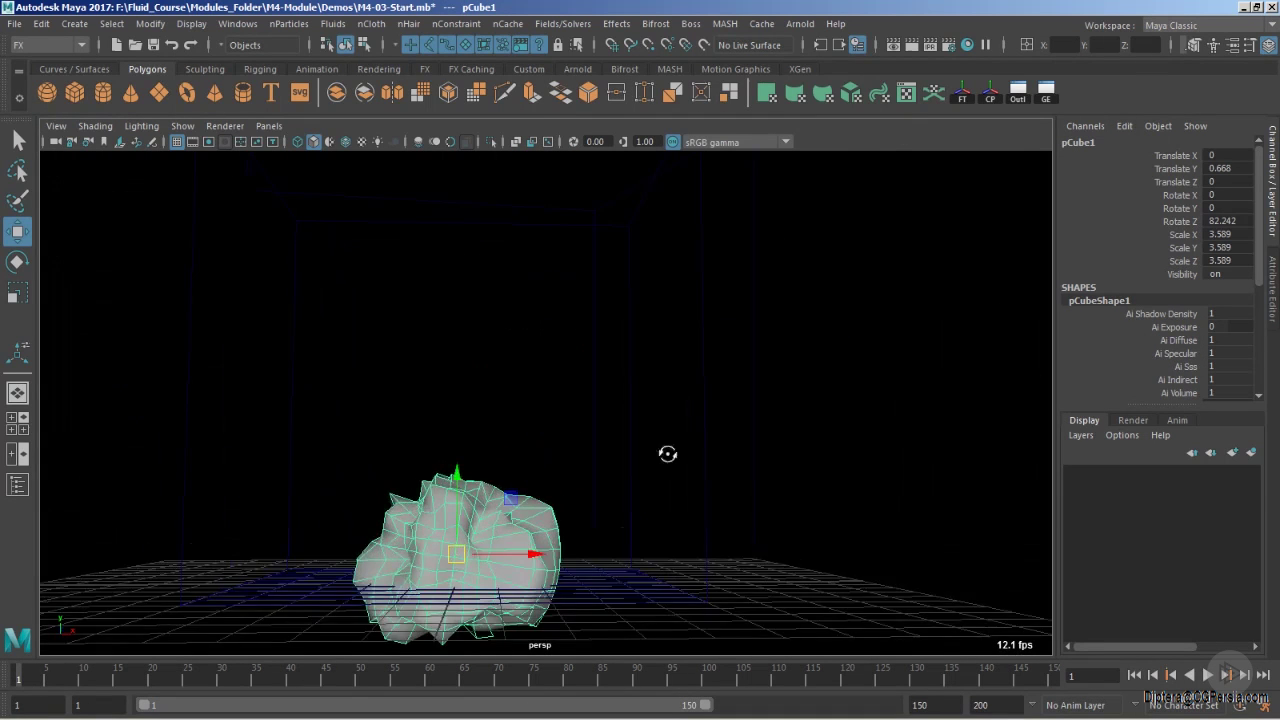The image size is (1280, 720).
Task: Open the viewport Shading menu
Action: pos(95,126)
